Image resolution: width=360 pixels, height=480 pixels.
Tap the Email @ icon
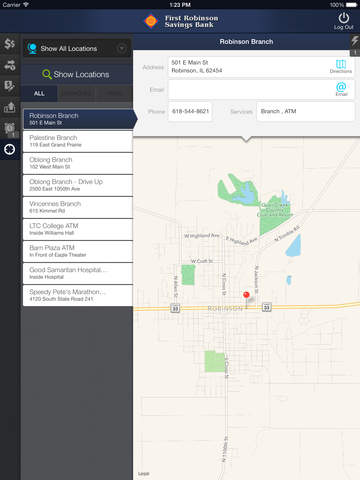pyautogui.click(x=341, y=89)
